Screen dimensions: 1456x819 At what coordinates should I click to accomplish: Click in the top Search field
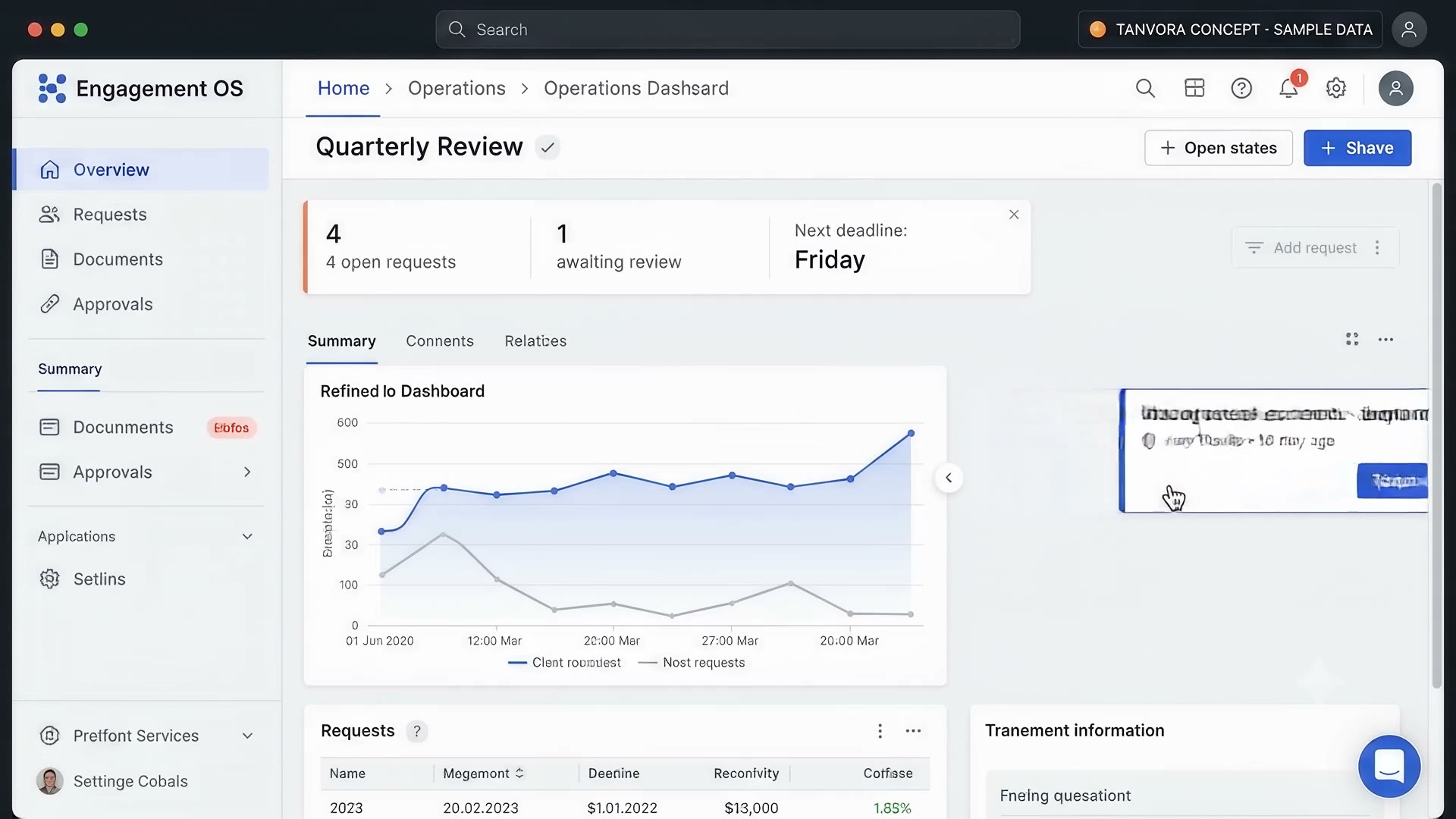coord(727,30)
